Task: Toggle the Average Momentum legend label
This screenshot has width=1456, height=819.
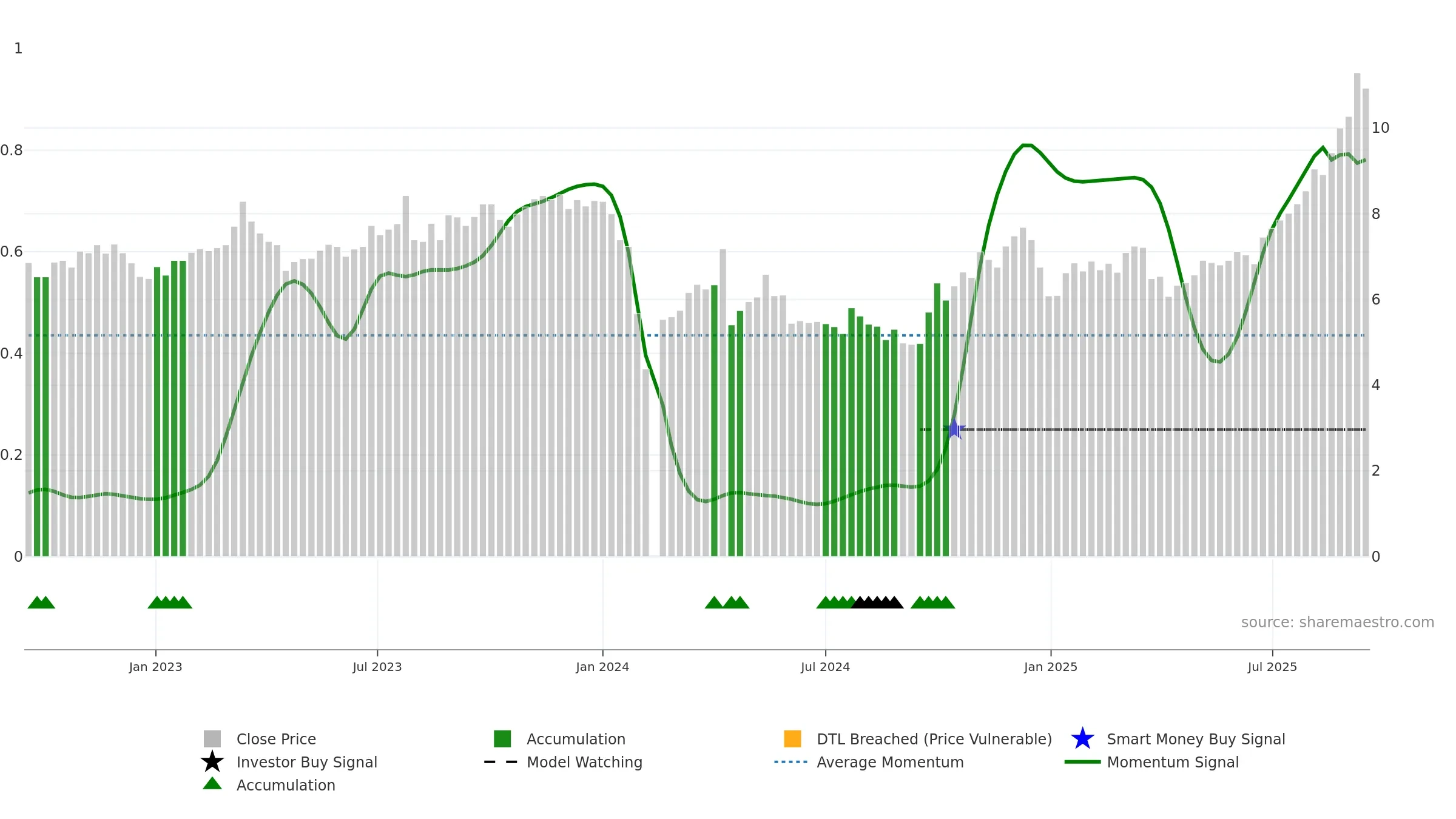Action: point(890,762)
